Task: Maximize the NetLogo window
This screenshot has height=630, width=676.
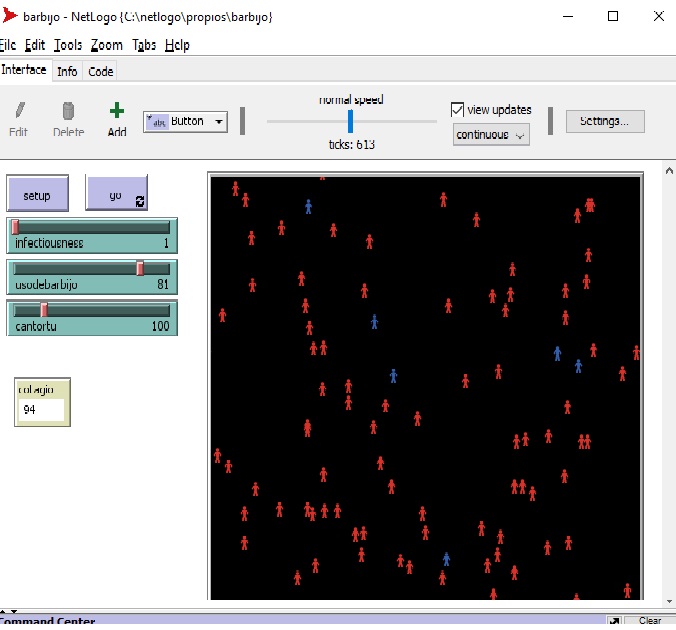Action: tap(612, 17)
